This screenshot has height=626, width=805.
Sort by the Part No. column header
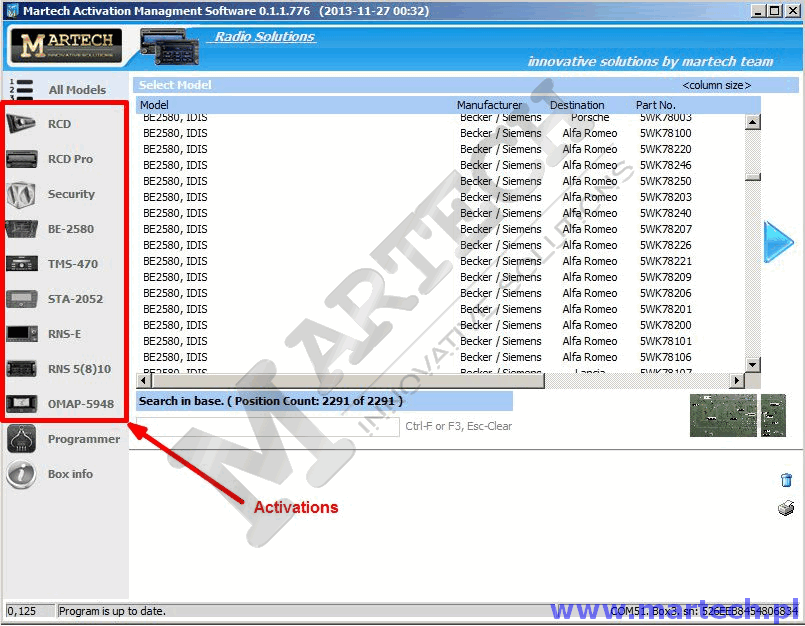[656, 105]
